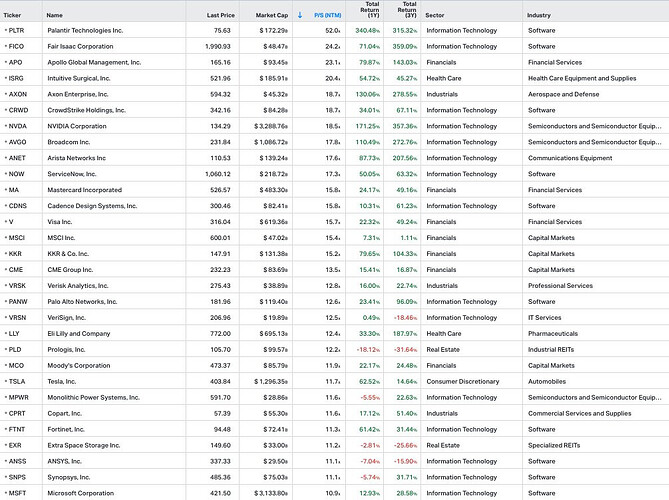Viewport: 669px width, 500px height.
Task: Select the ANSS ticker
Action: [17, 461]
